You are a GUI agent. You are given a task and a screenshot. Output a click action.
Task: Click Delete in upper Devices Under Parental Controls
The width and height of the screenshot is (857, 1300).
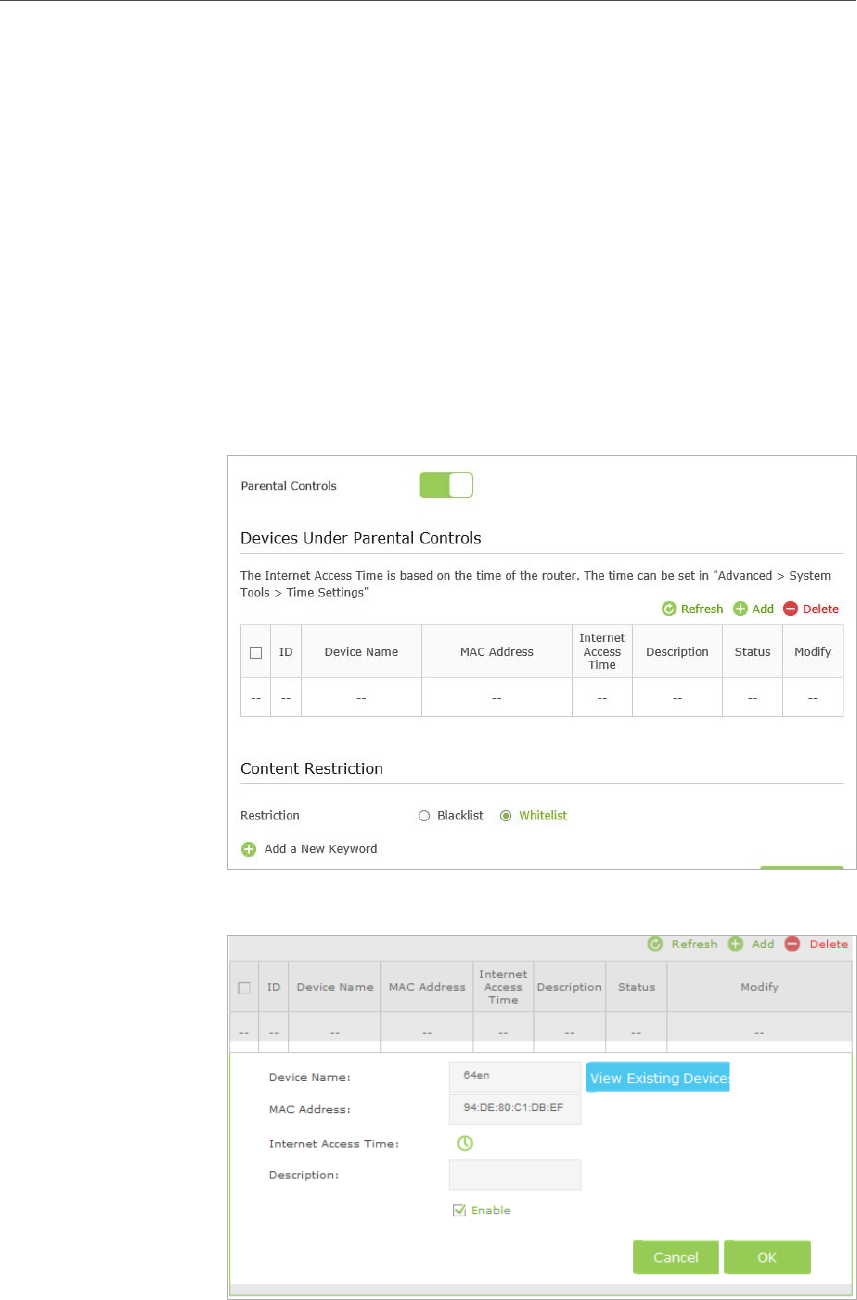[811, 609]
